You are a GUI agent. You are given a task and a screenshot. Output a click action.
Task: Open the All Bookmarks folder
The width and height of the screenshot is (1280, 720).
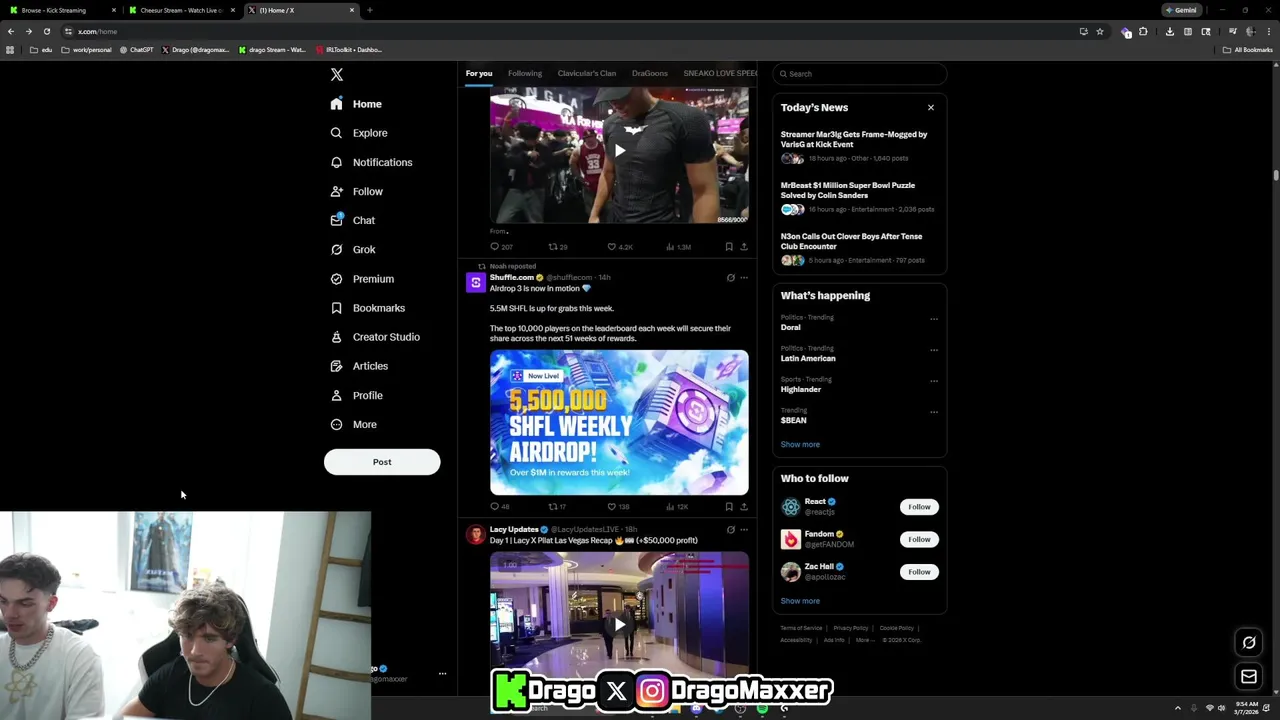coord(1247,49)
